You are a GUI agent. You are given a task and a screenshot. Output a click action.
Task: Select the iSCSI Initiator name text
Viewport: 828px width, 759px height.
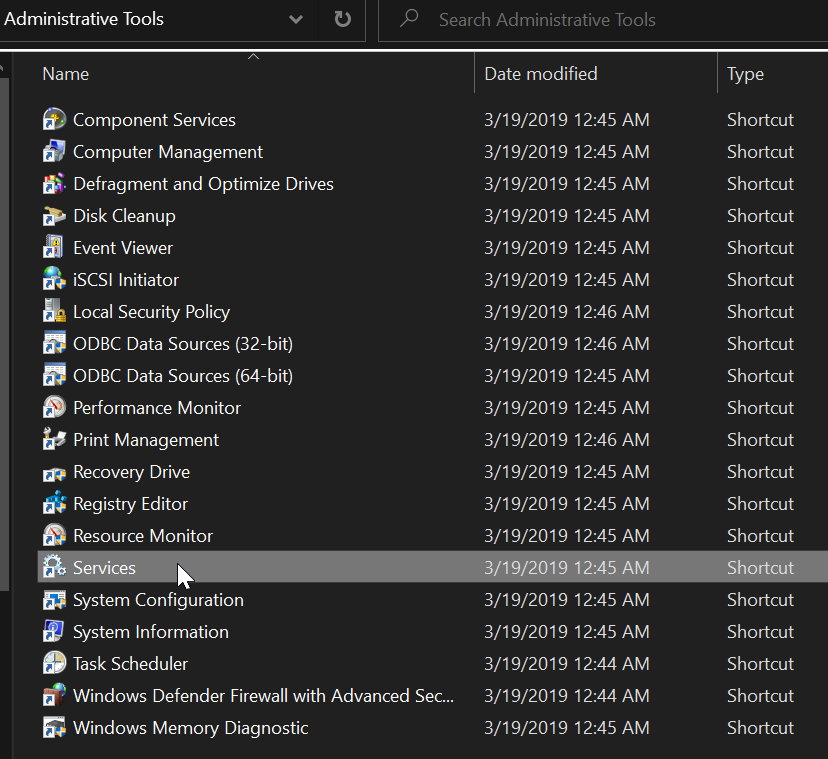(126, 279)
